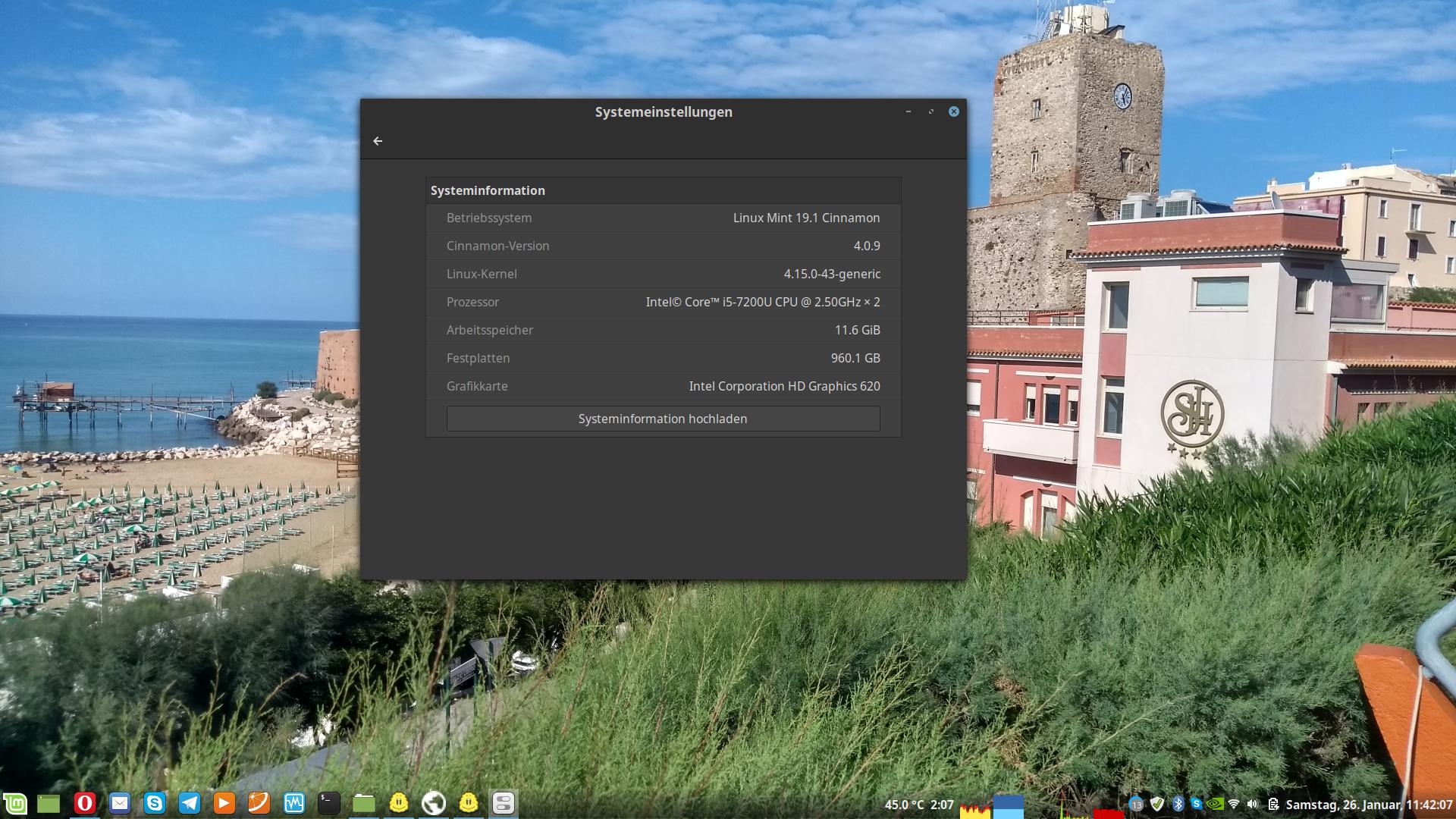Open the system monitor launcher
The height and width of the screenshot is (819, 1456).
293,803
